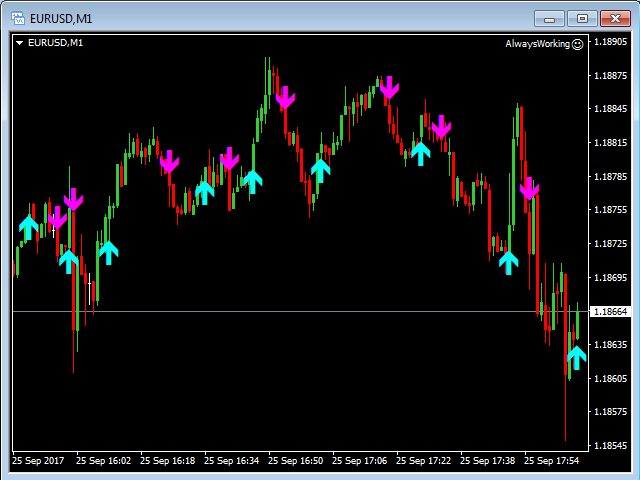The image size is (640, 480).
Task: Click the EURUSD,M1 window title text
Action: (61, 19)
